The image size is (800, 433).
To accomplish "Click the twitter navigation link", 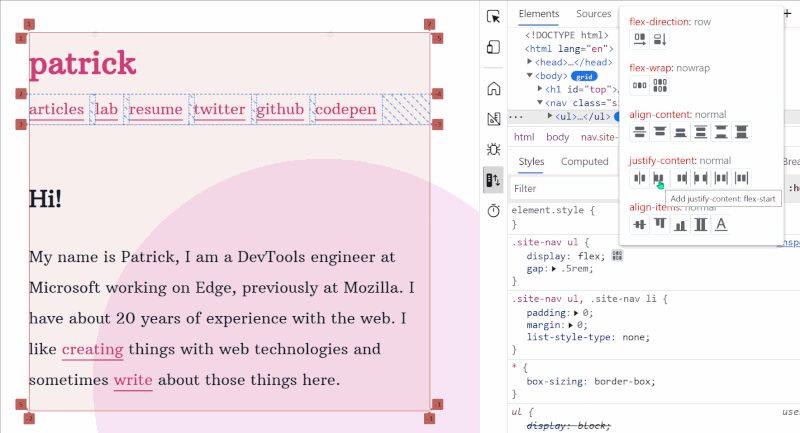I will pos(219,109).
